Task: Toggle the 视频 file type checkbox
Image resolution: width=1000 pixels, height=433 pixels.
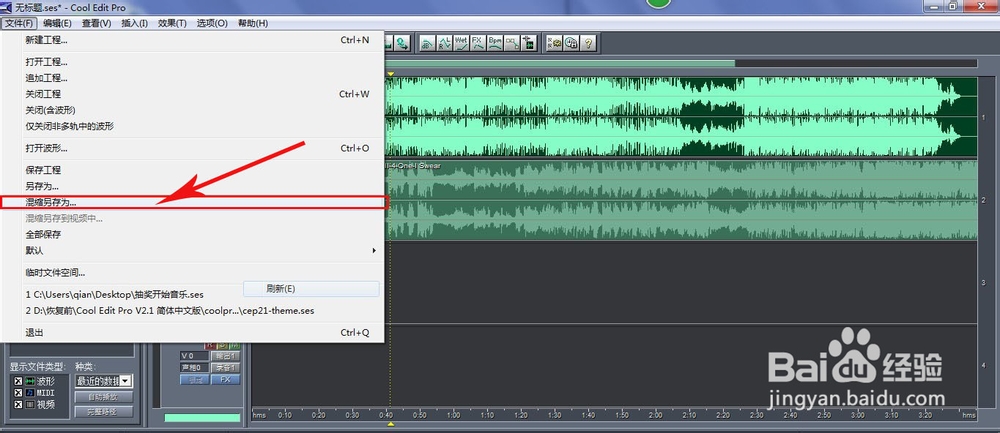Action: (18, 404)
